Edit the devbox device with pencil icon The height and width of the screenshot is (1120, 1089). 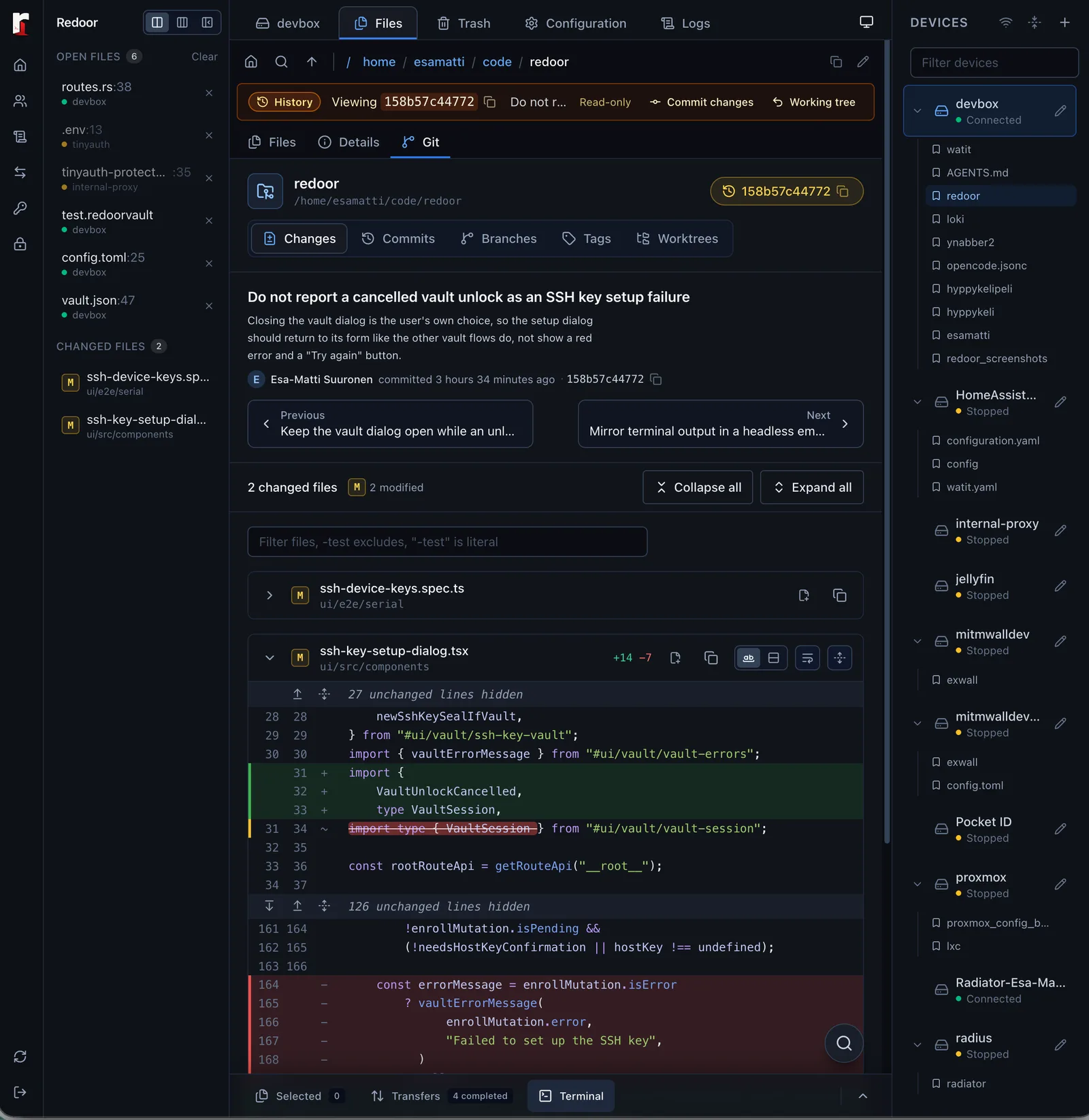[1060, 111]
